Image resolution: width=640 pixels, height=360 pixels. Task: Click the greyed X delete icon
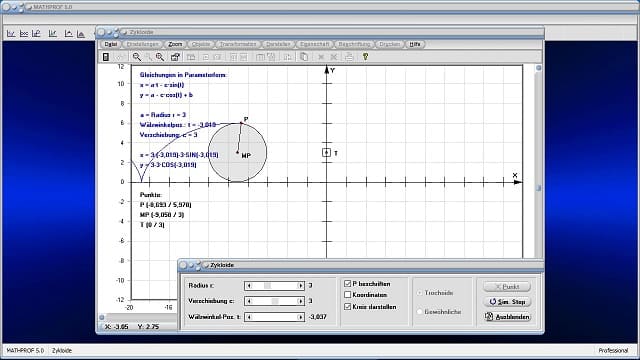(321, 57)
